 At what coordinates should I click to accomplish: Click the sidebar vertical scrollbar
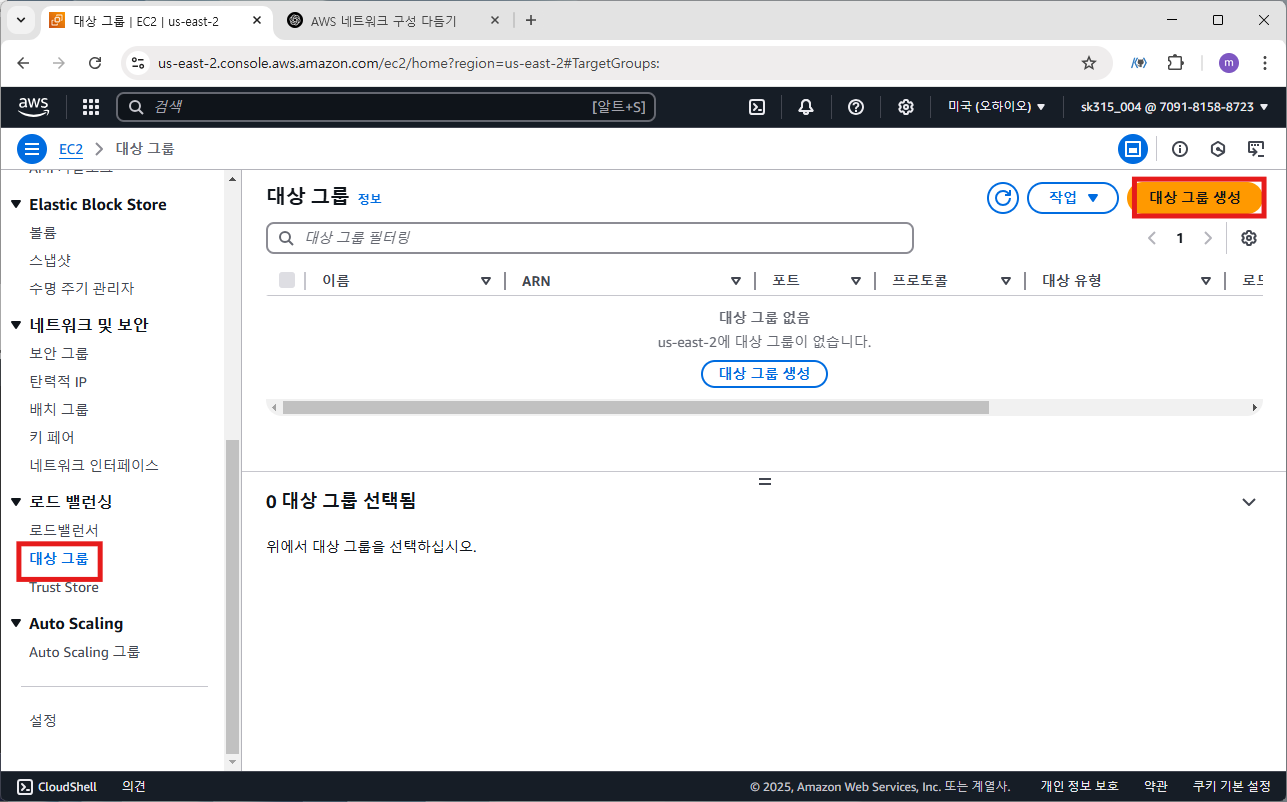(232, 595)
